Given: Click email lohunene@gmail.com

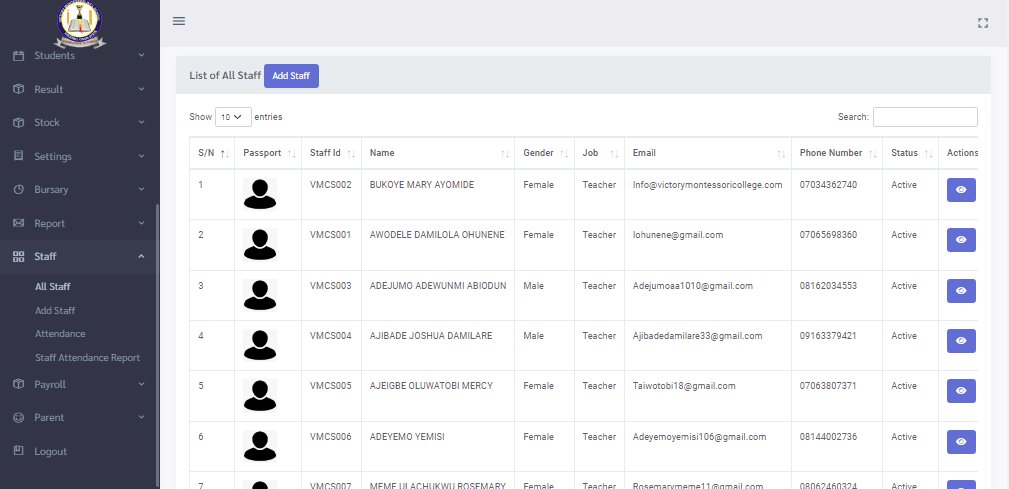Looking at the screenshot, I should 678,235.
